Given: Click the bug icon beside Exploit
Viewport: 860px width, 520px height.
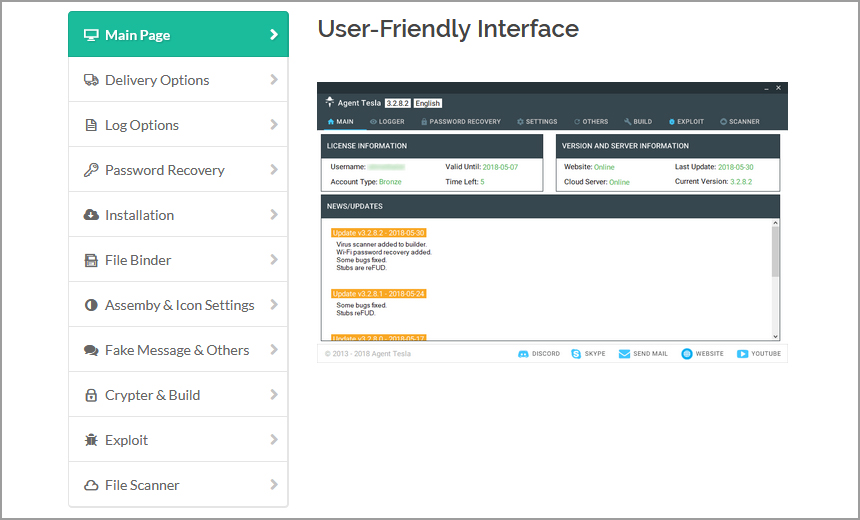Looking at the screenshot, I should 91,440.
